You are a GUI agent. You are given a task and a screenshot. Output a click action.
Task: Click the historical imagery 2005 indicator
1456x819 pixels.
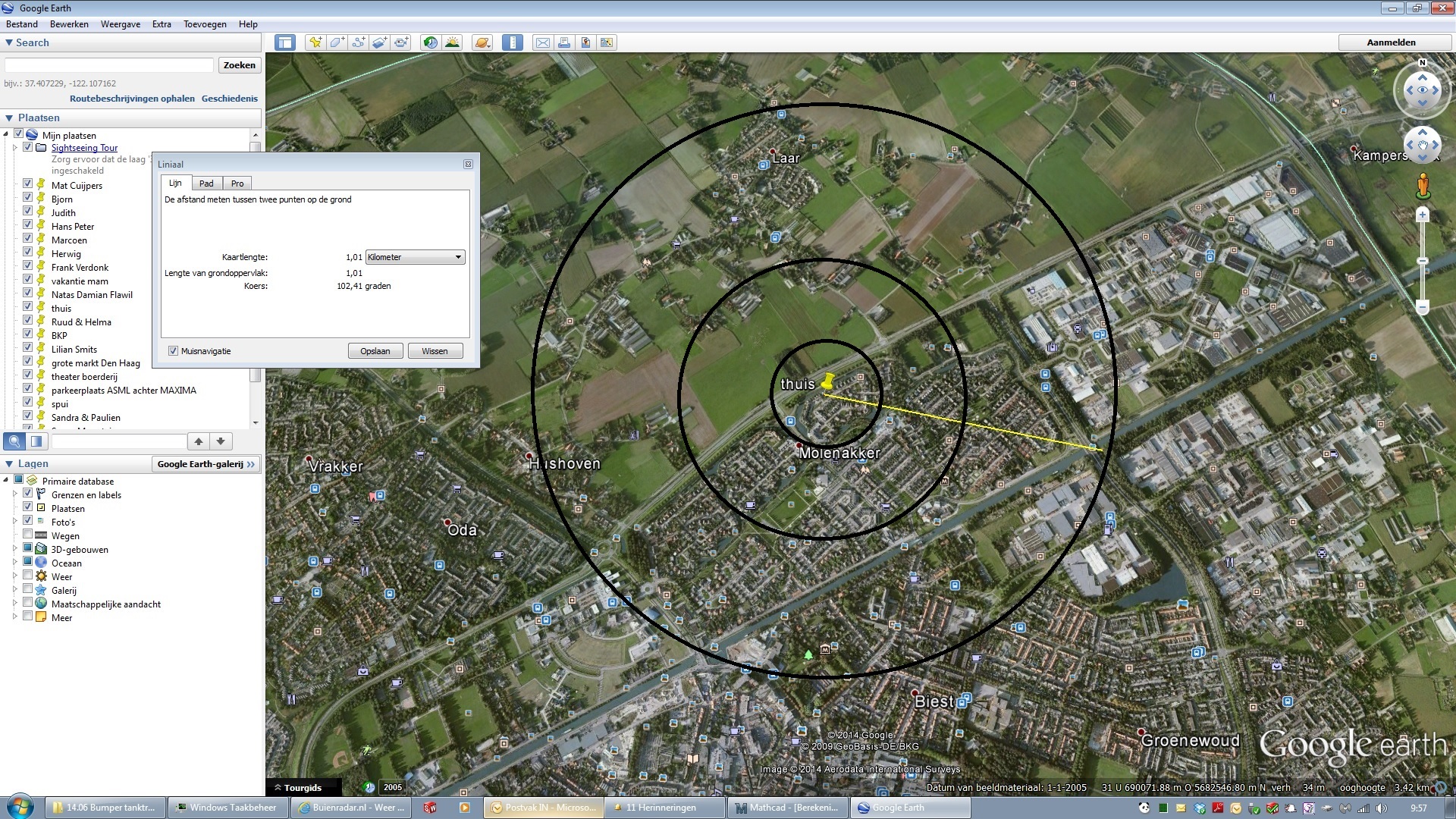(393, 787)
